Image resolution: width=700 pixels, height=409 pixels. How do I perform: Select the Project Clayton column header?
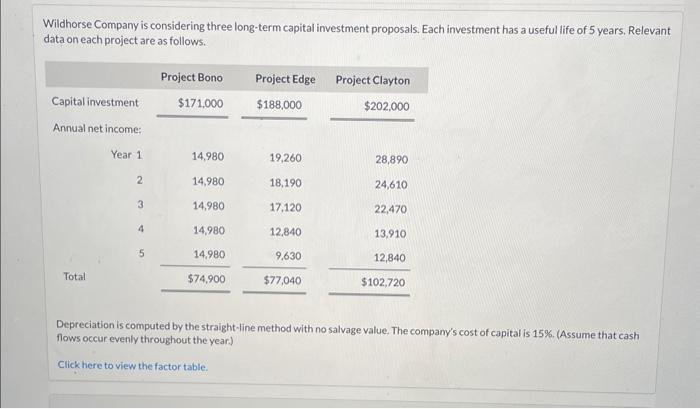(373, 80)
